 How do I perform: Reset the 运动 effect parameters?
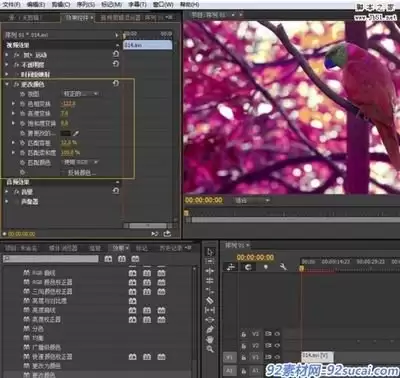(116, 54)
